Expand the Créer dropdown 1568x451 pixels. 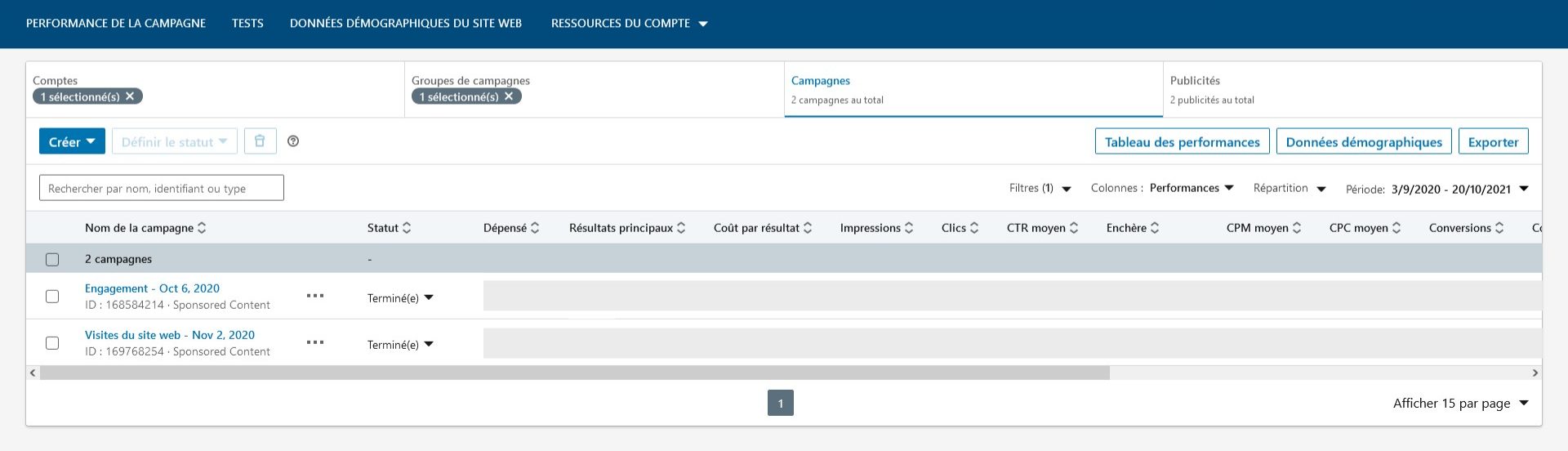72,141
